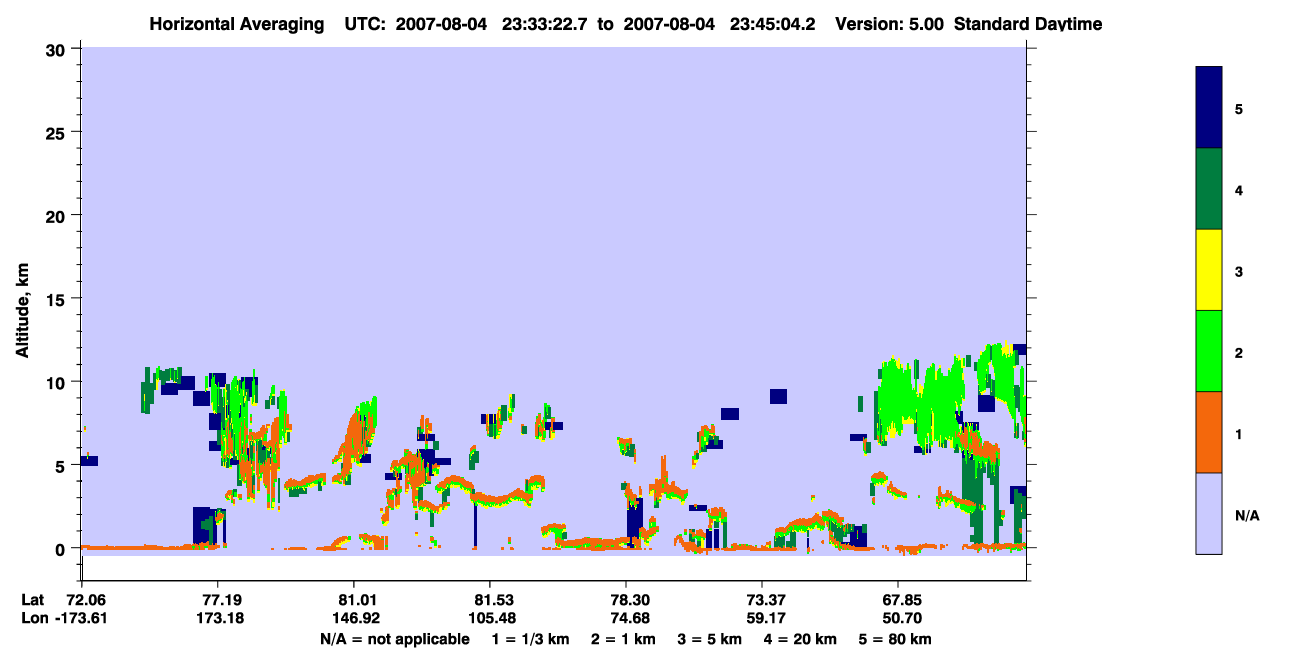Screen dimensions: 1300x667
Task: Click the longitude value '-173.61'
Action: click(x=81, y=618)
